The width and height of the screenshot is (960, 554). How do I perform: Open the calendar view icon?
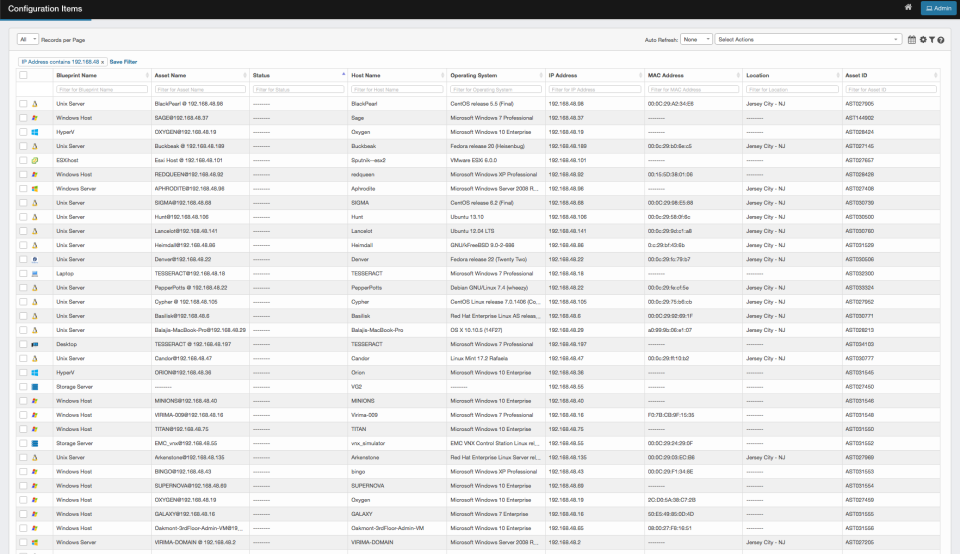pos(912,40)
